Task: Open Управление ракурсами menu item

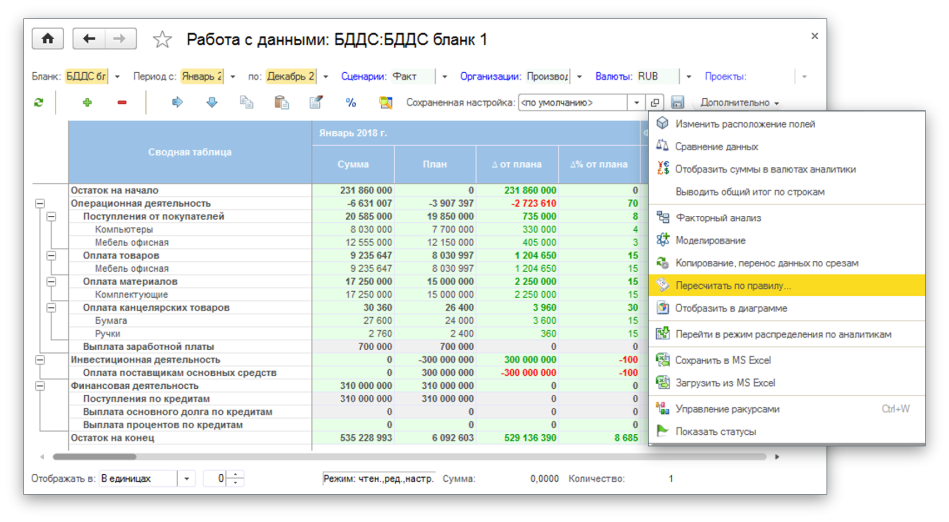Action: (x=787, y=409)
